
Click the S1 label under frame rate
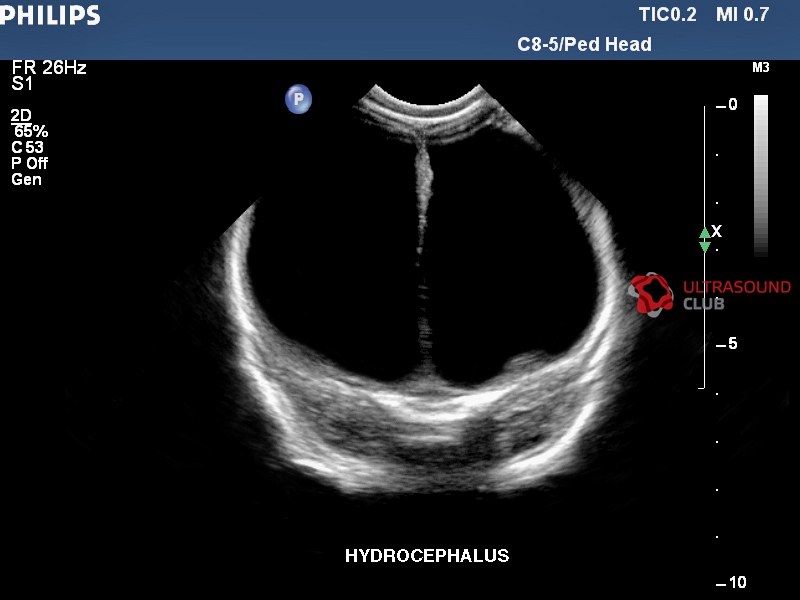coord(22,84)
